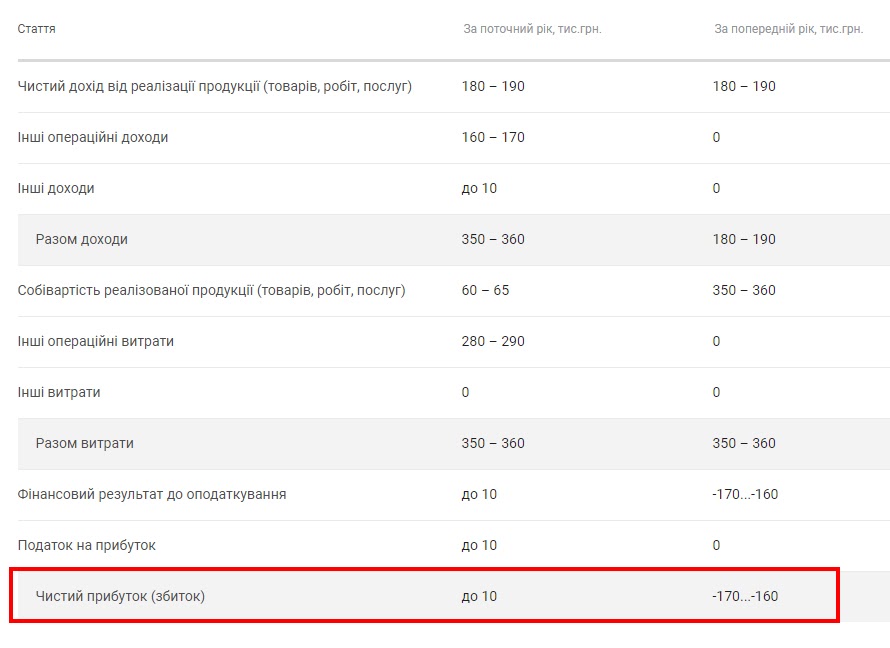
Task: Click the "Стаття" column header
Action: (x=37, y=29)
